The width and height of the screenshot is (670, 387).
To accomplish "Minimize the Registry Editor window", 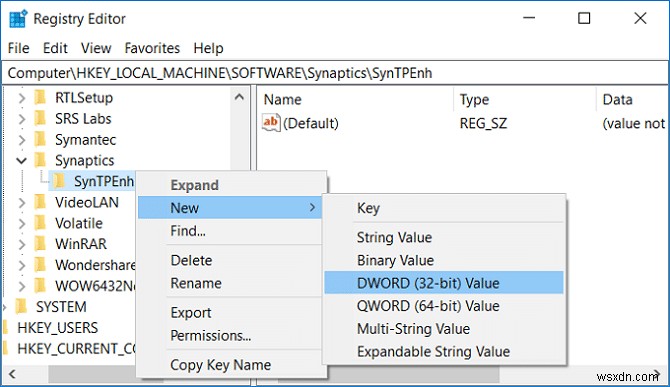I will tap(529, 18).
